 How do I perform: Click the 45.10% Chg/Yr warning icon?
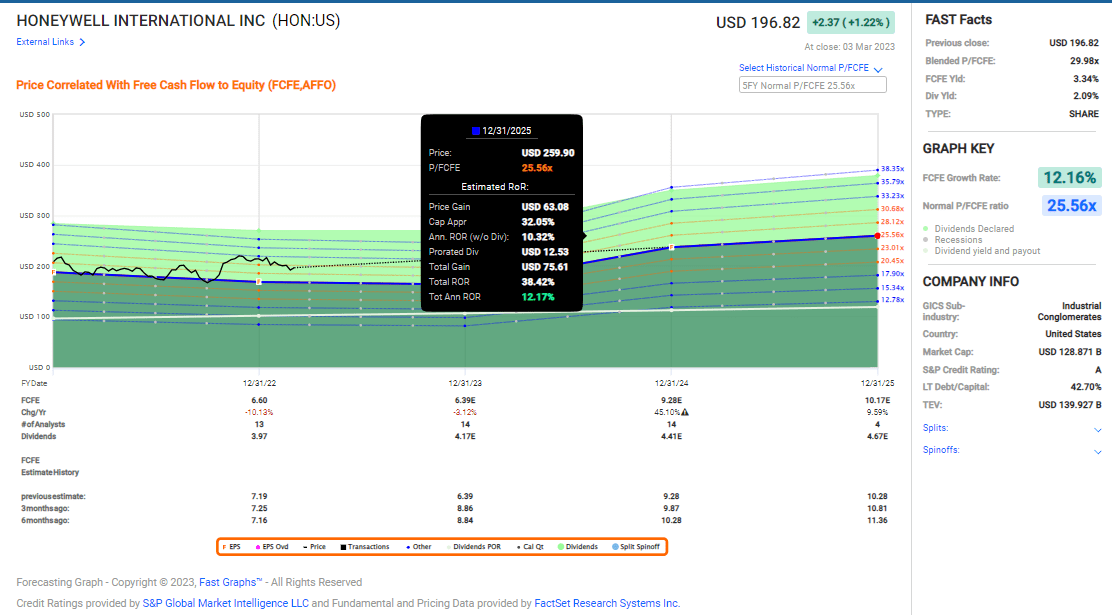pos(685,412)
